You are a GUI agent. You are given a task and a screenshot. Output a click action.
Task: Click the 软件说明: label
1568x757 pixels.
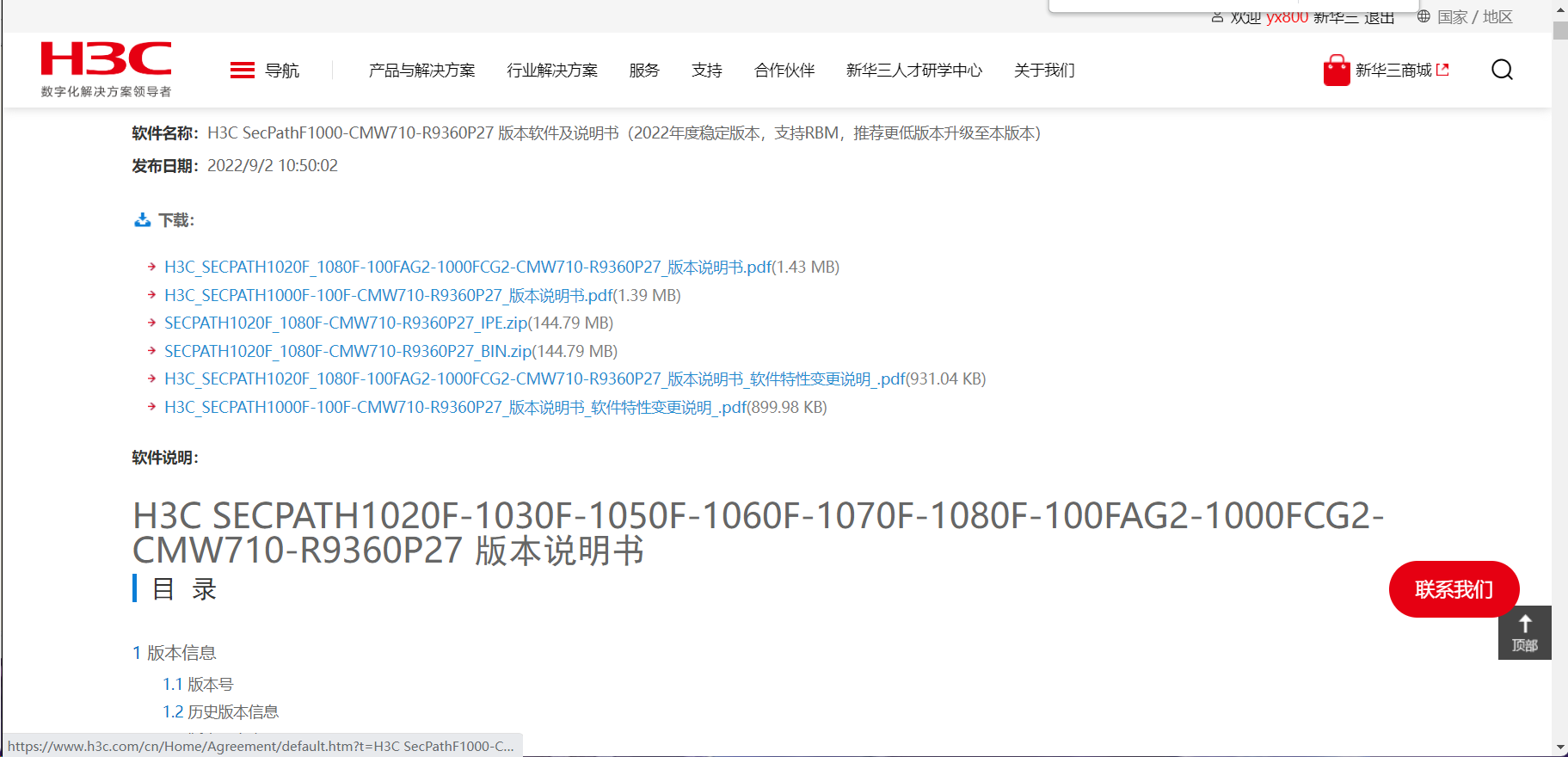point(165,458)
